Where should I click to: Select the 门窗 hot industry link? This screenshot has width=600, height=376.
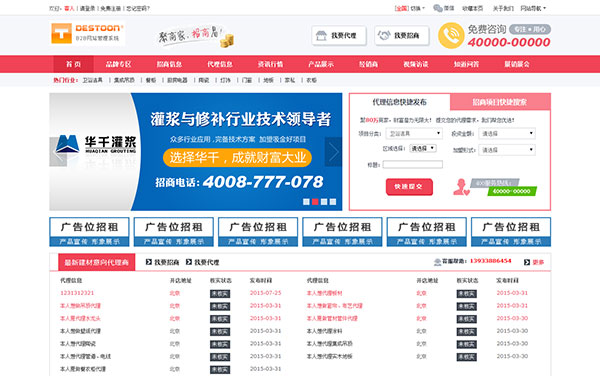tap(247, 80)
